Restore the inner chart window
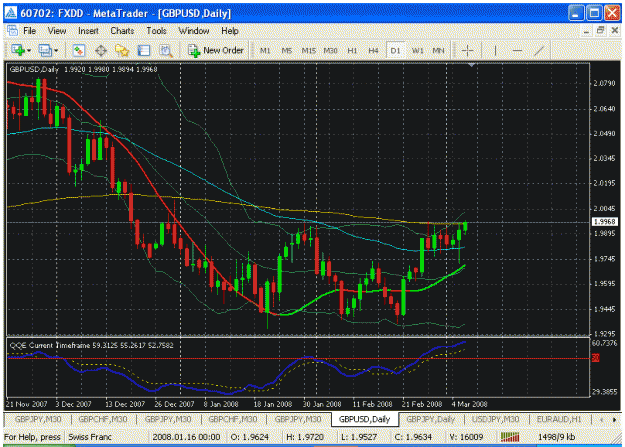 [x=600, y=31]
